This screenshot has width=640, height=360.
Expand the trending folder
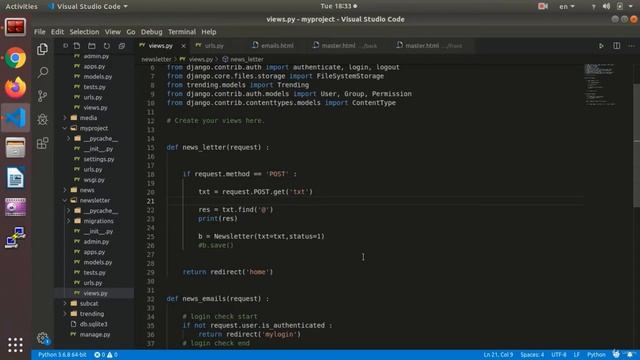pos(91,314)
